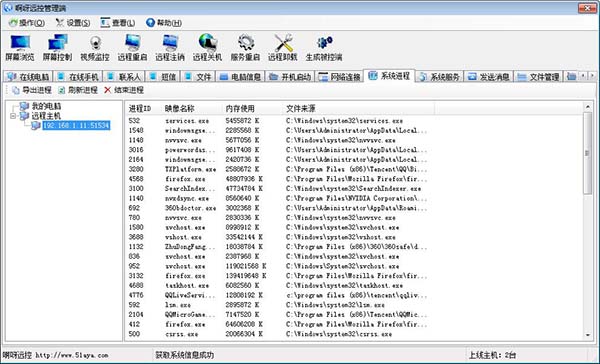Click the 远程重启 remote restart icon
Screen dimensions: 600x364
(132, 47)
